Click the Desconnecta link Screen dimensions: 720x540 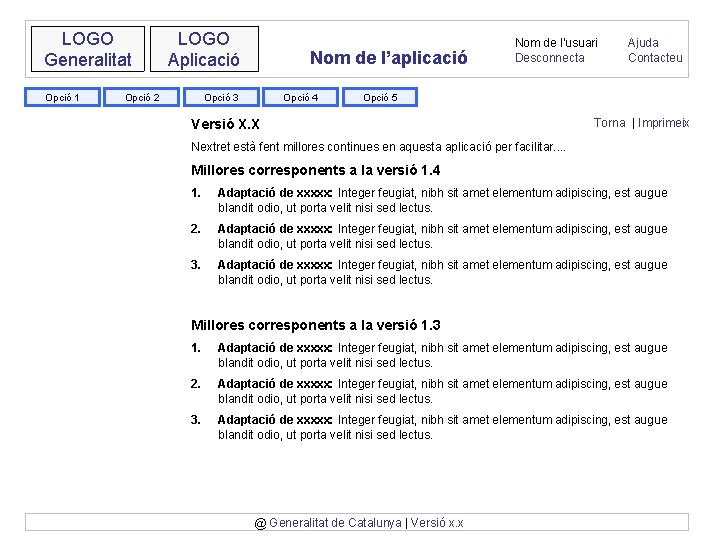point(550,58)
